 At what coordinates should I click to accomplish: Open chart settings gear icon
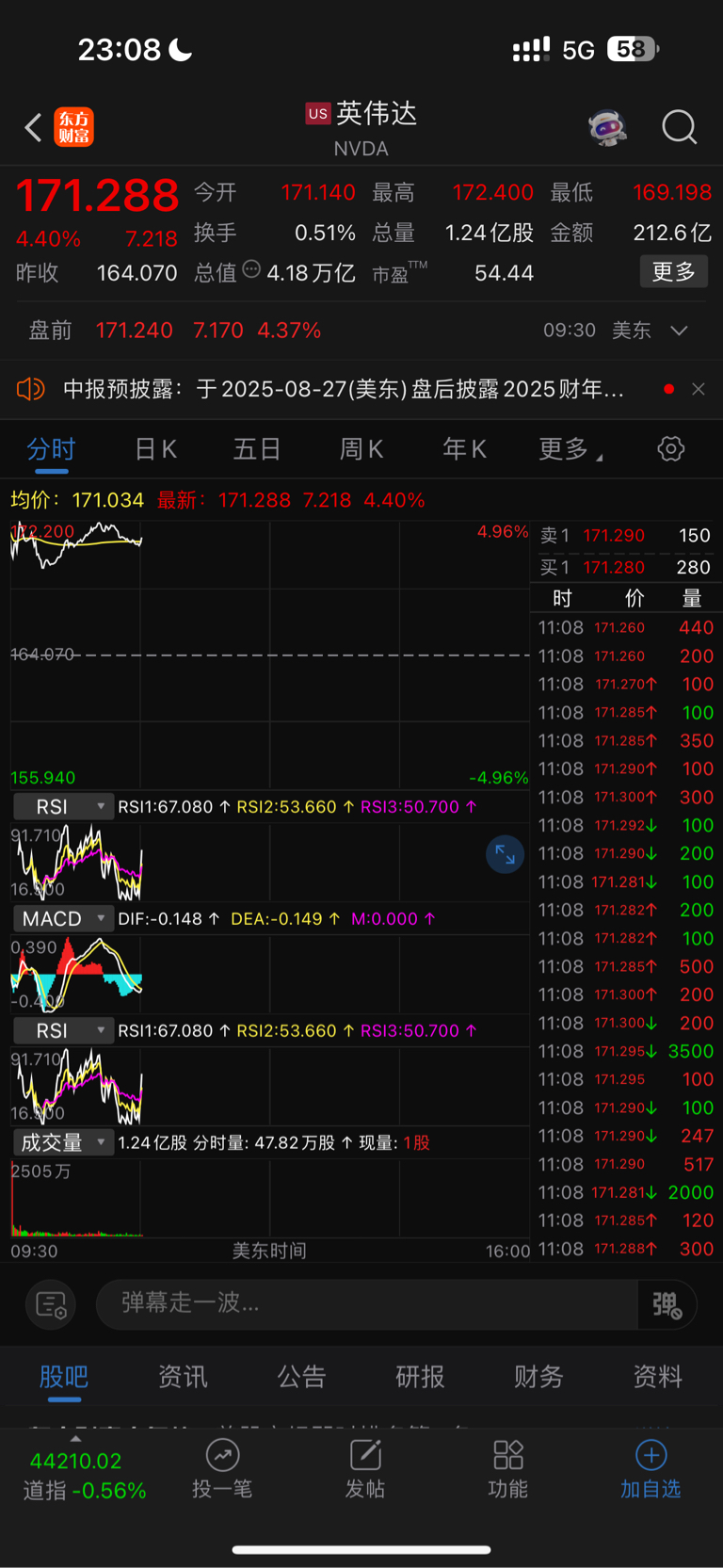pyautogui.click(x=670, y=448)
